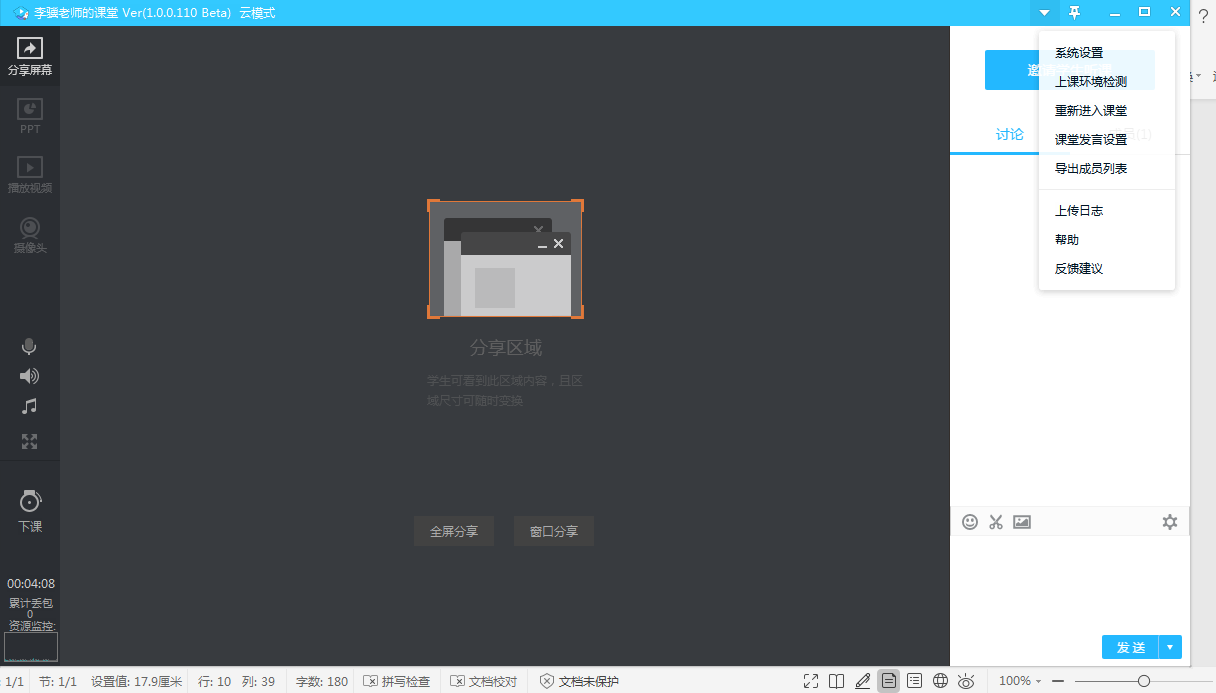Toggle the speaker volume icon

(x=30, y=377)
